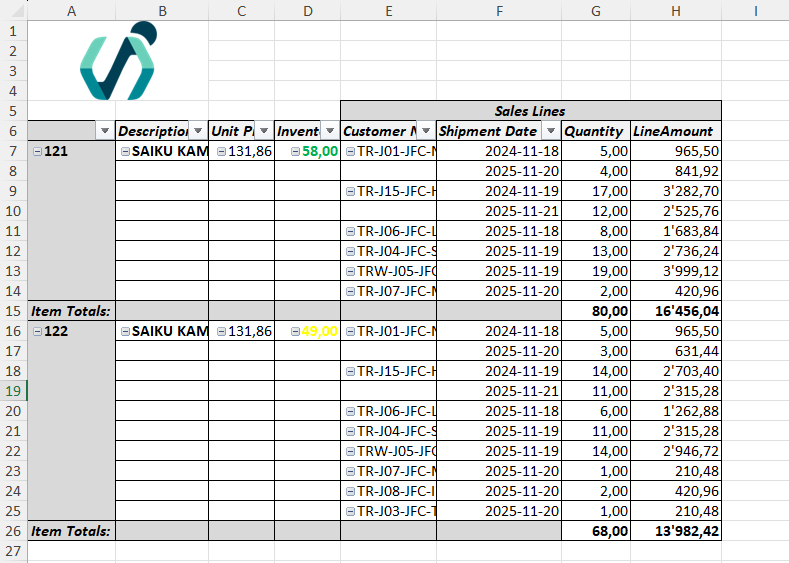Collapse SAIKU KAM description in row 7
Screen dimensions: 789x563
point(125,151)
